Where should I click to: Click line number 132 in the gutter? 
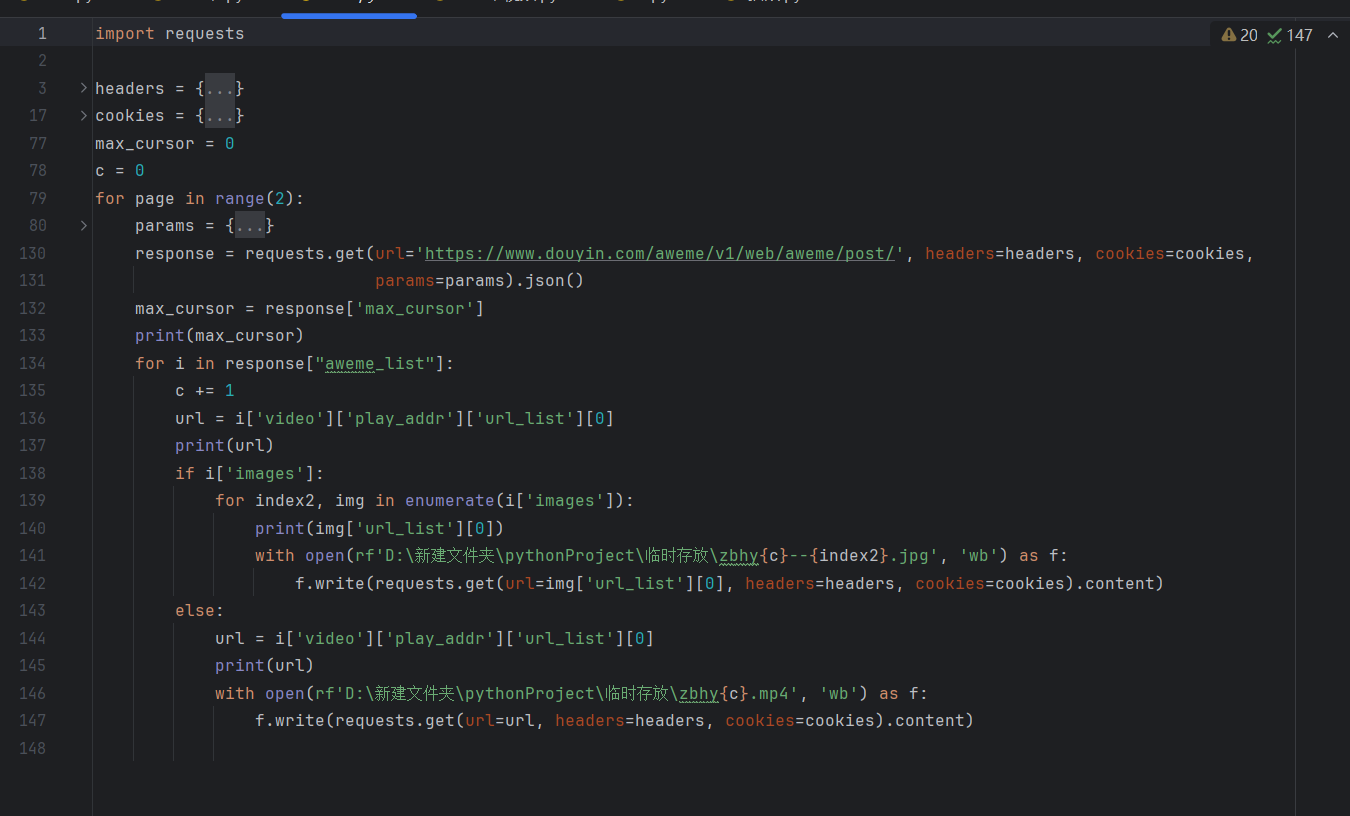tap(32, 308)
